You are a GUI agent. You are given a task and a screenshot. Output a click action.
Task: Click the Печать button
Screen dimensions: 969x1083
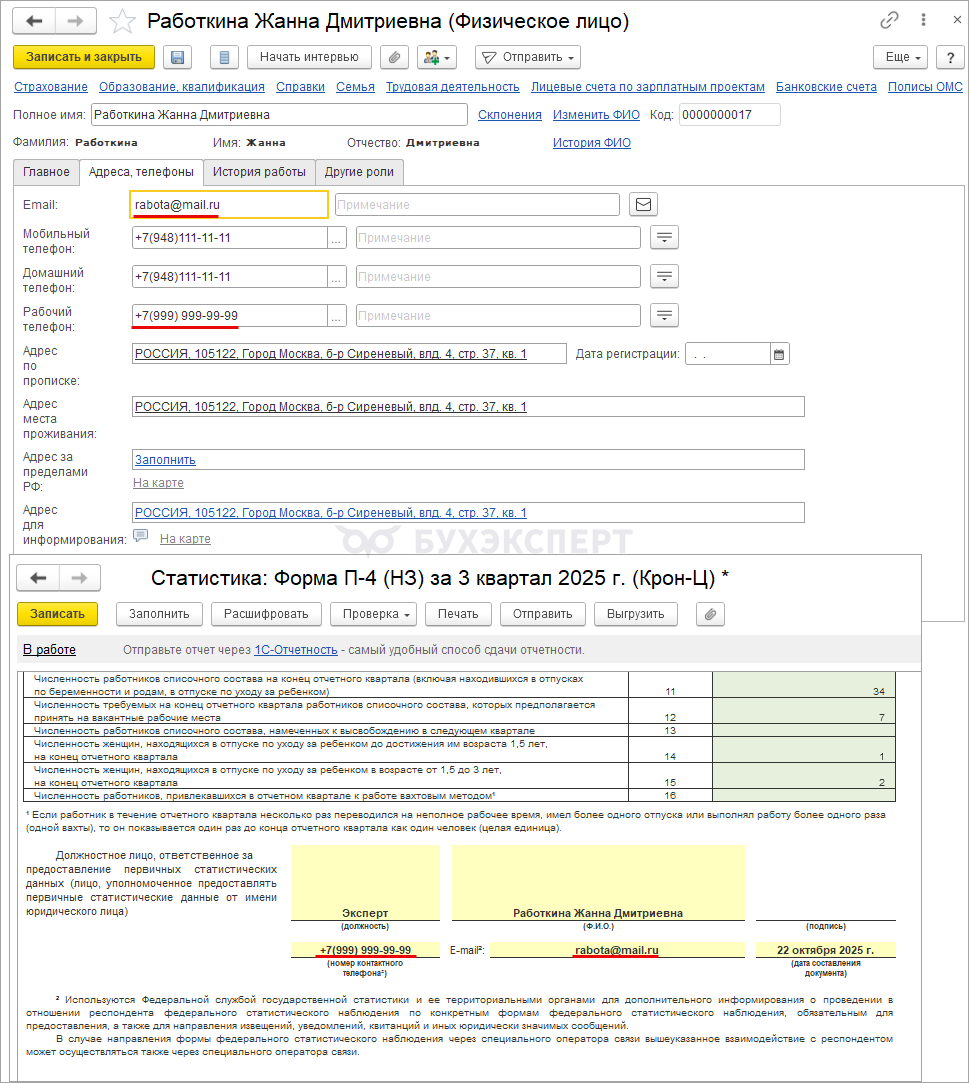pos(458,614)
